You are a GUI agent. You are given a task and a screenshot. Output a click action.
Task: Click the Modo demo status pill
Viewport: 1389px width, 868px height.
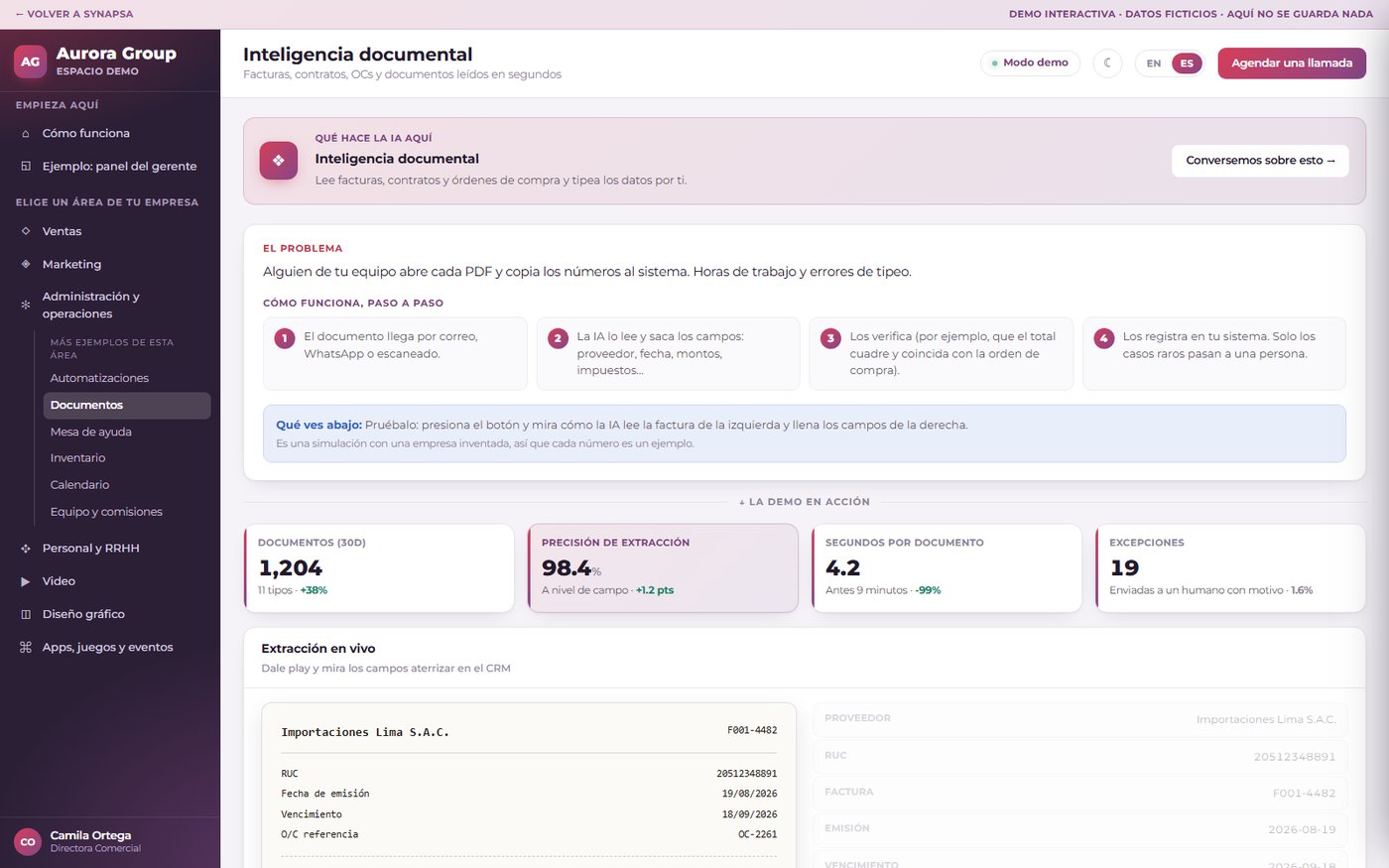[1030, 62]
